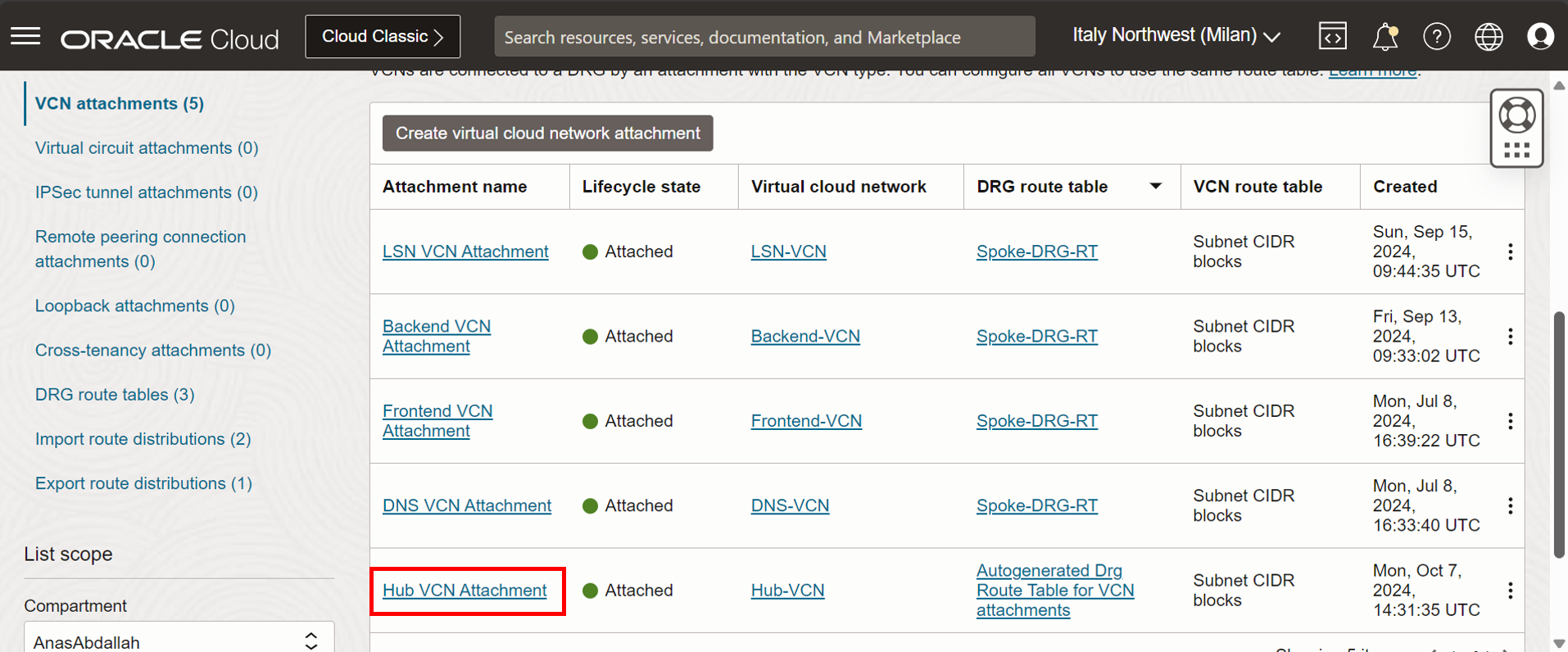
Task: Open DRG route tables (3)
Action: click(x=115, y=394)
